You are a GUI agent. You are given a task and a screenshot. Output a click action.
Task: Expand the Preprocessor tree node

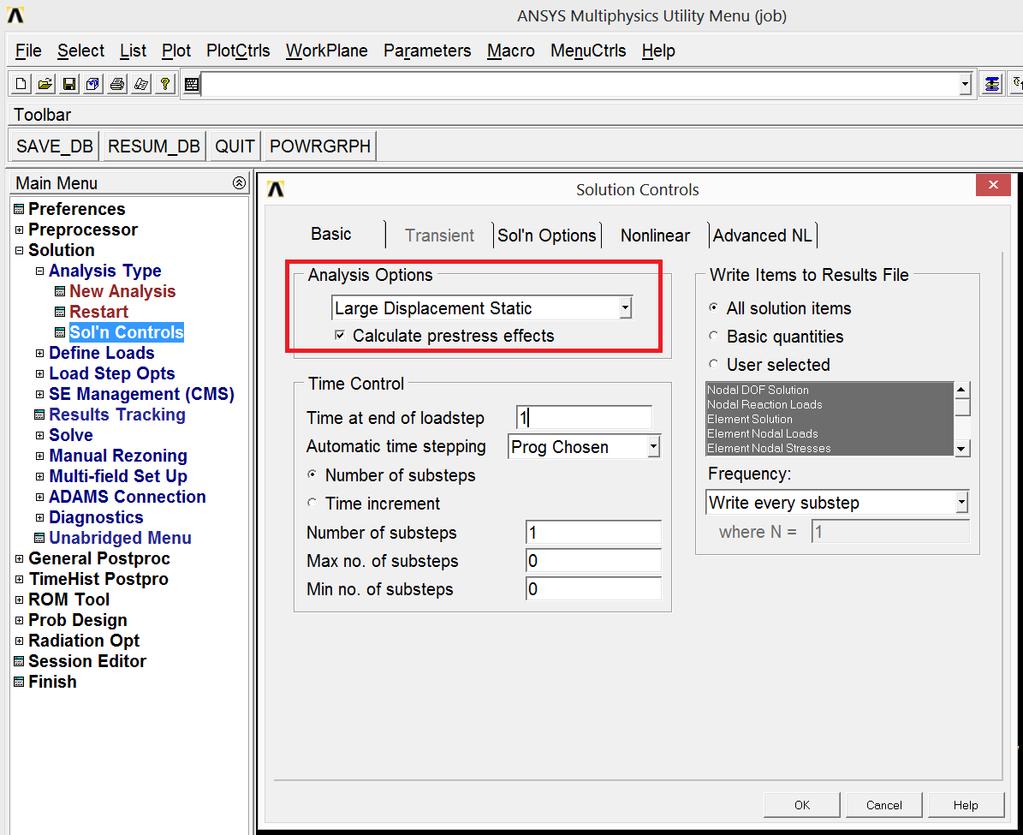click(x=19, y=230)
